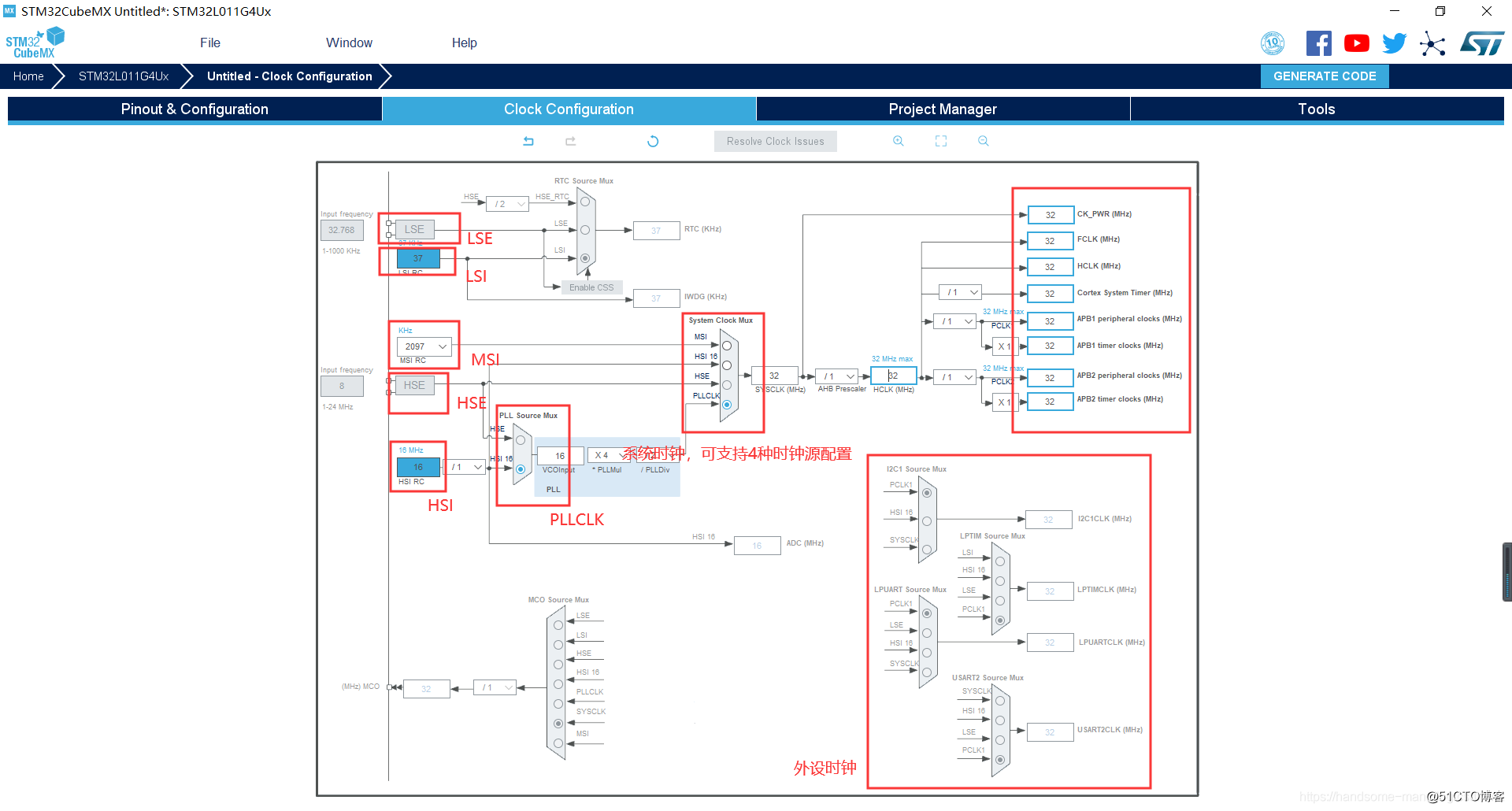
Task: Select HSE_RTC in RTC Source Mux
Action: 585,202
